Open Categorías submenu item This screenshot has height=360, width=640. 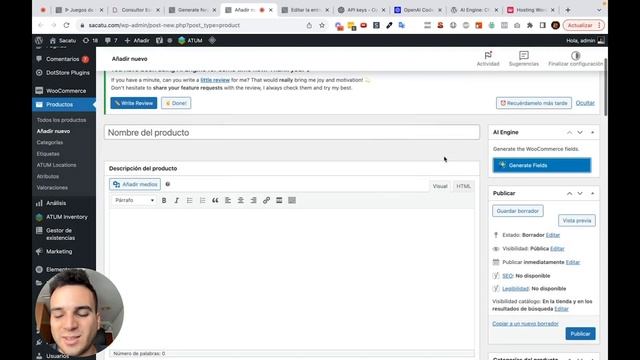point(50,142)
